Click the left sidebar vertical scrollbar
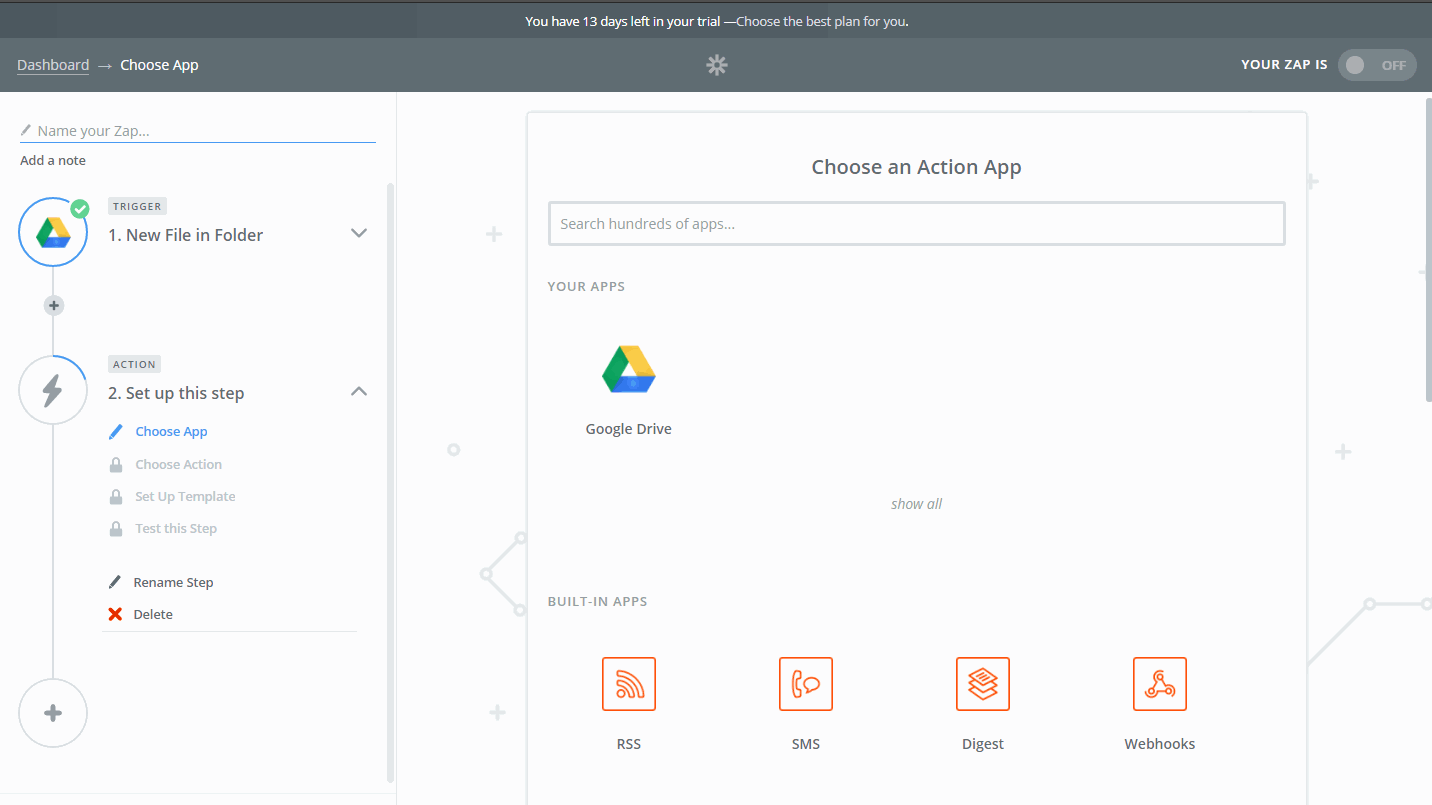Viewport: 1432px width, 805px height. coord(390,482)
